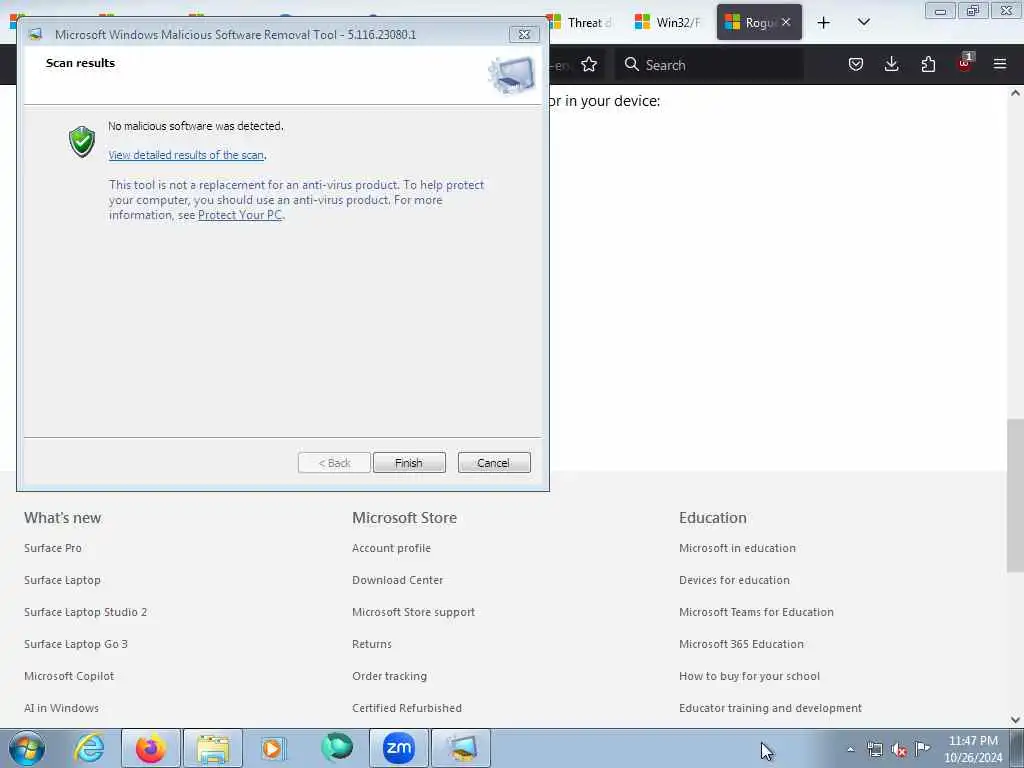The image size is (1024, 768).
Task: Open the Surface Pro footer link
Action: pyautogui.click(x=53, y=548)
